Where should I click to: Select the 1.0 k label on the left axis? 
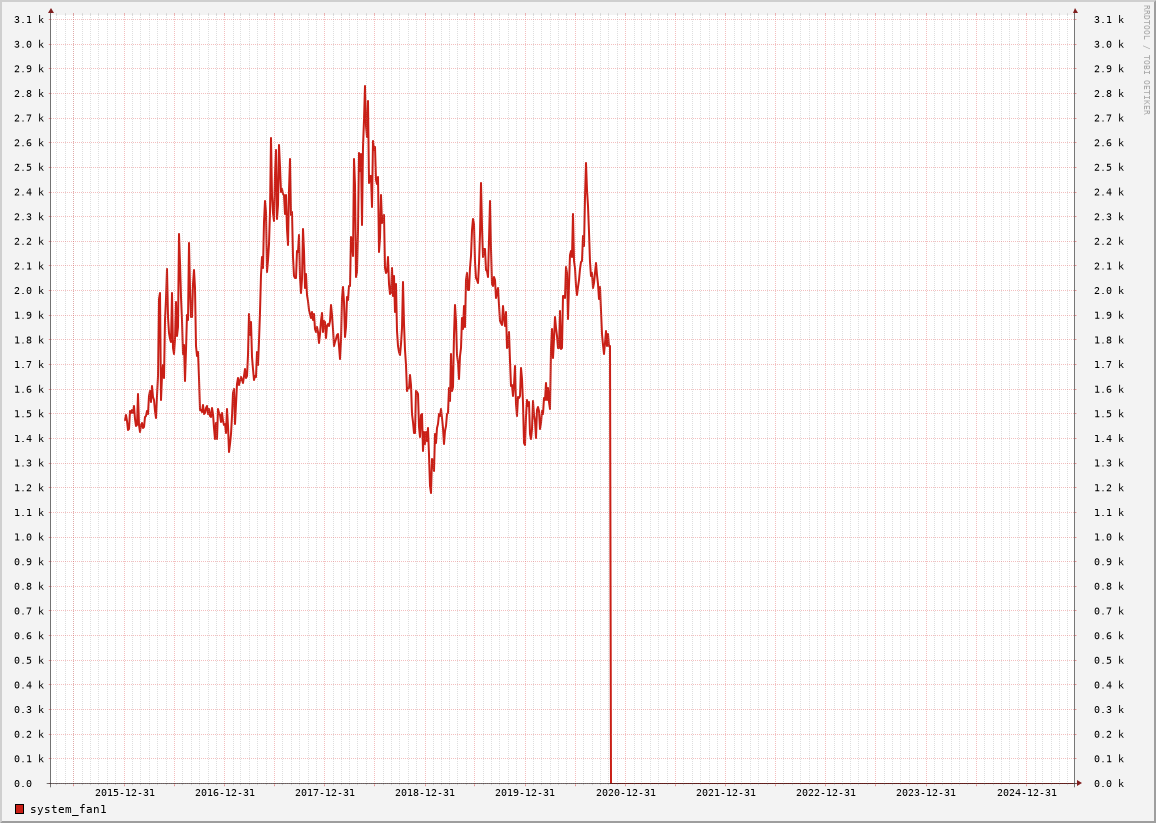(x=29, y=537)
